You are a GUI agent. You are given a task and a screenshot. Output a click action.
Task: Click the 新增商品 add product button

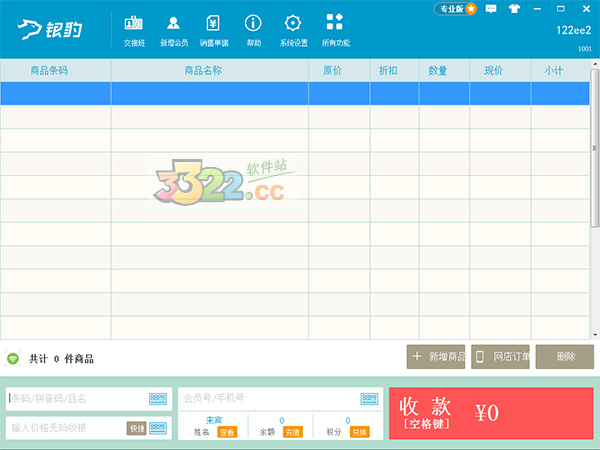436,357
